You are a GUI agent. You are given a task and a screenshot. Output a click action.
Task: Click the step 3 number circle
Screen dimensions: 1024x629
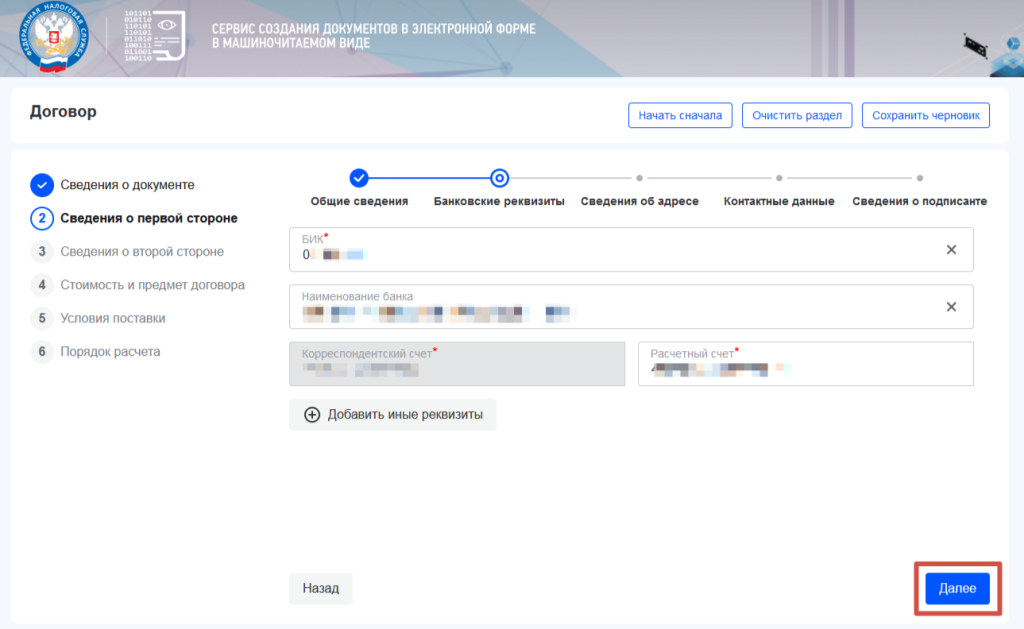42,251
